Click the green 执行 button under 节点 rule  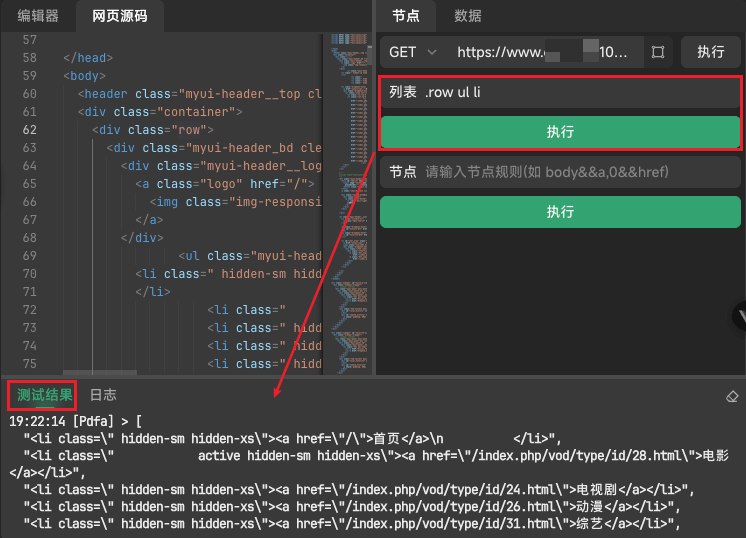point(560,211)
